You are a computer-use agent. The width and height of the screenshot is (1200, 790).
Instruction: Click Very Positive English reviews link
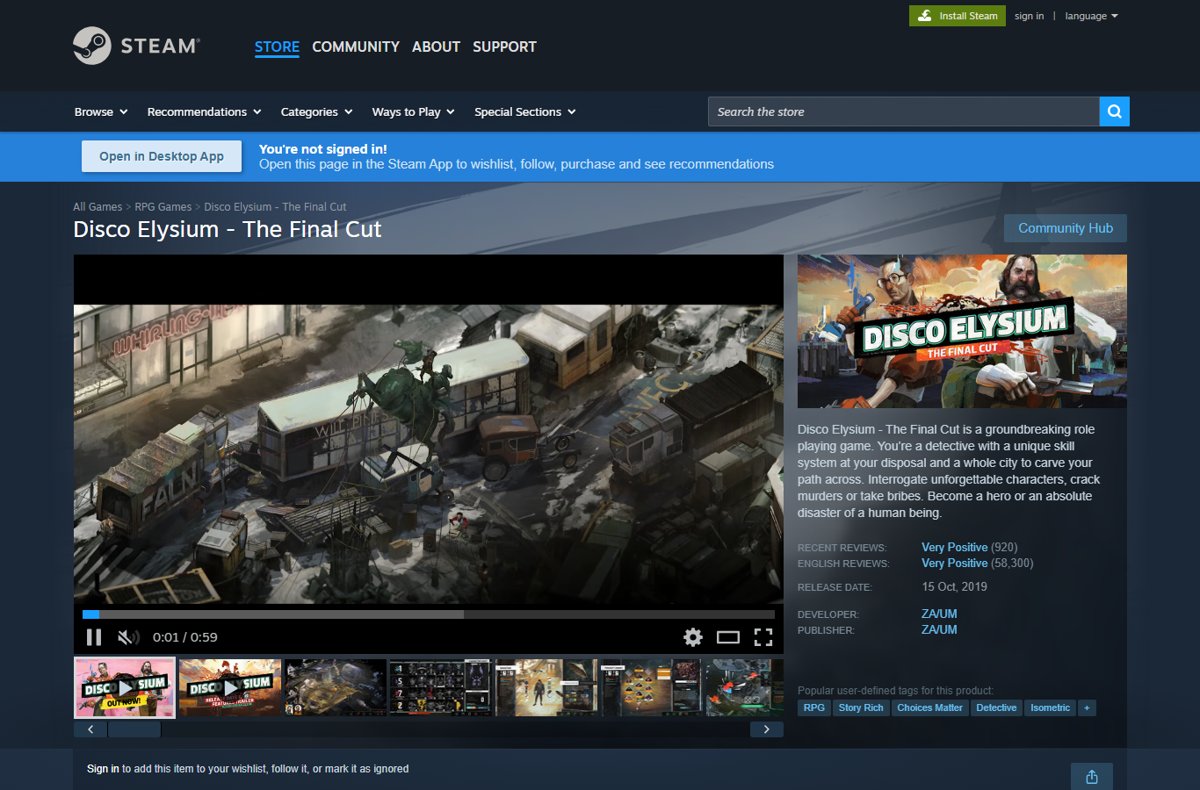tap(954, 564)
